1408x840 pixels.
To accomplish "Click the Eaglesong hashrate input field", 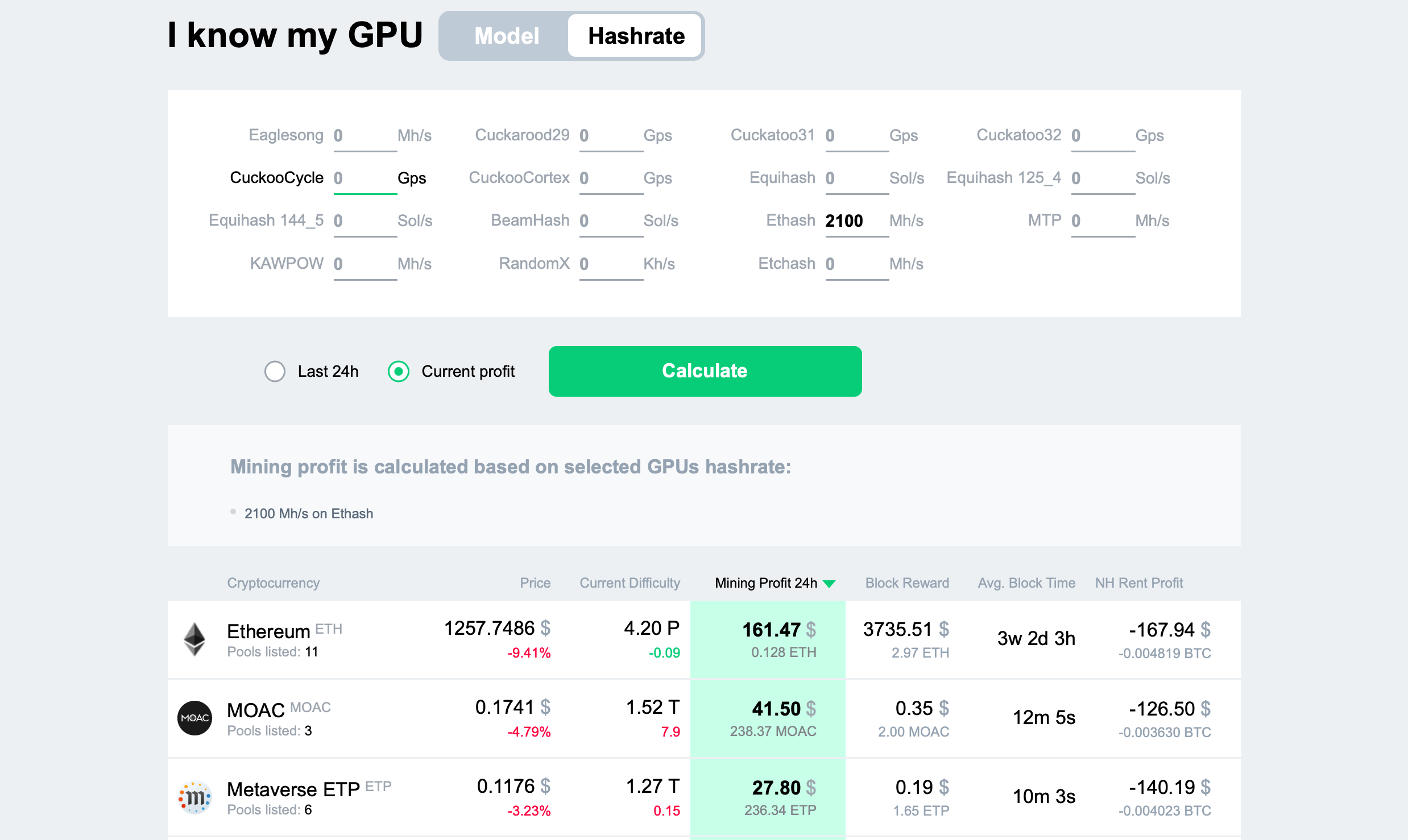I will click(364, 136).
